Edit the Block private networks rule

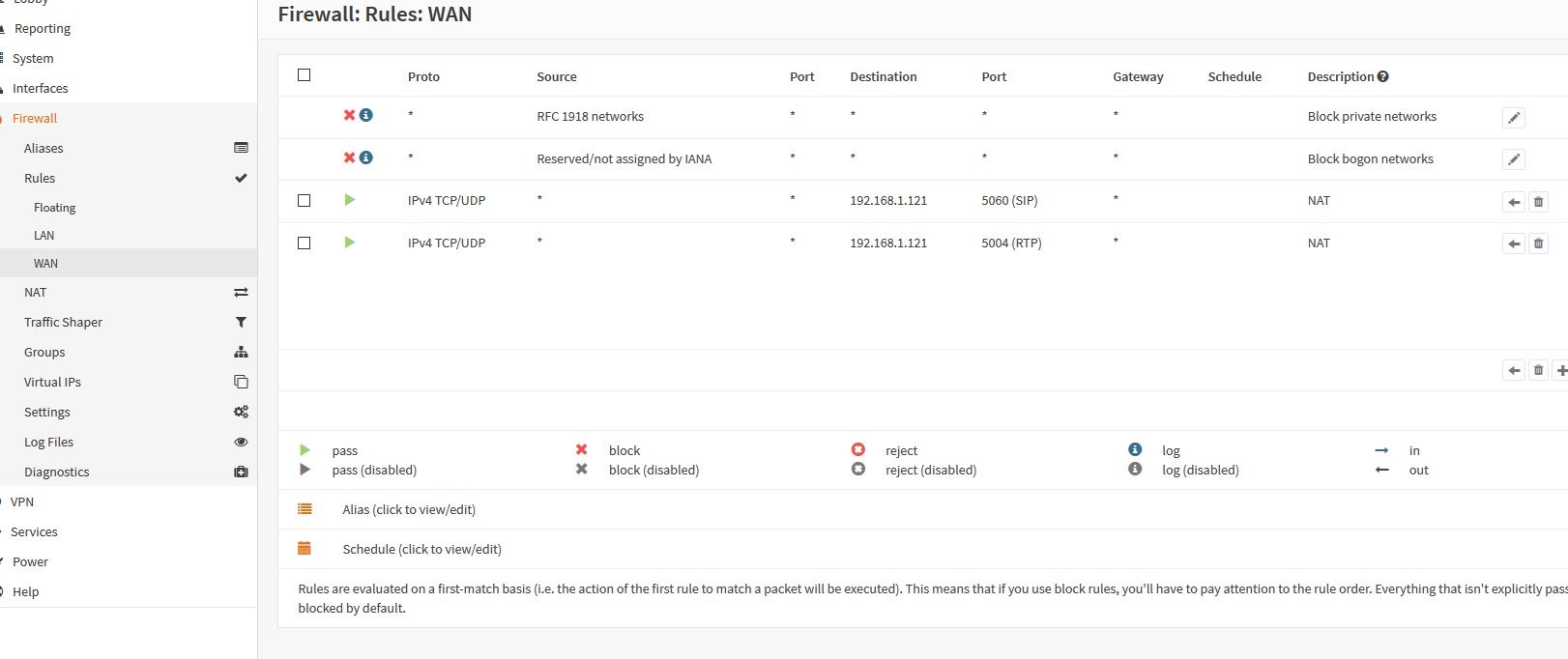click(x=1514, y=118)
